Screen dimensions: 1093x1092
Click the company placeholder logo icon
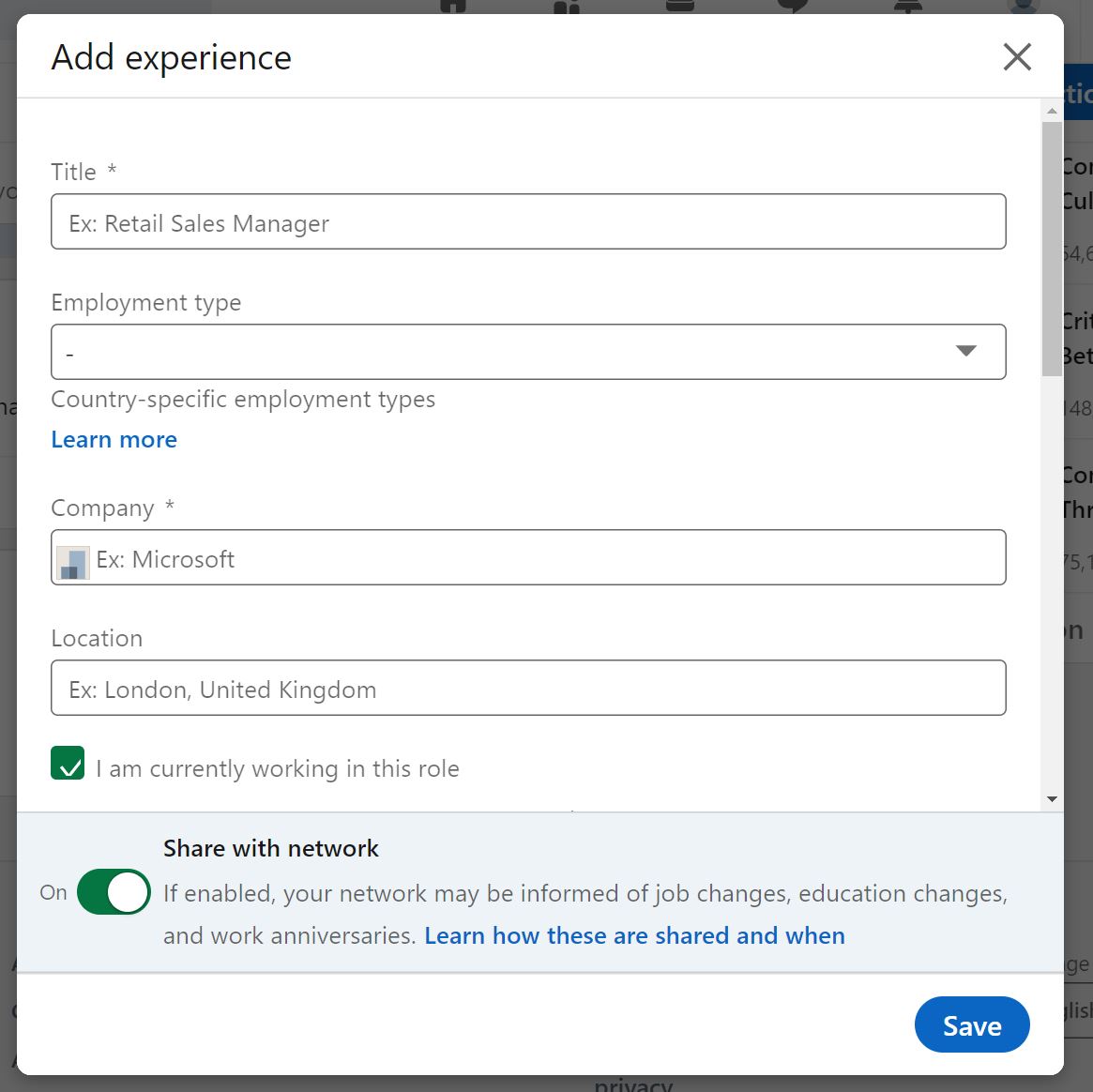tap(73, 561)
